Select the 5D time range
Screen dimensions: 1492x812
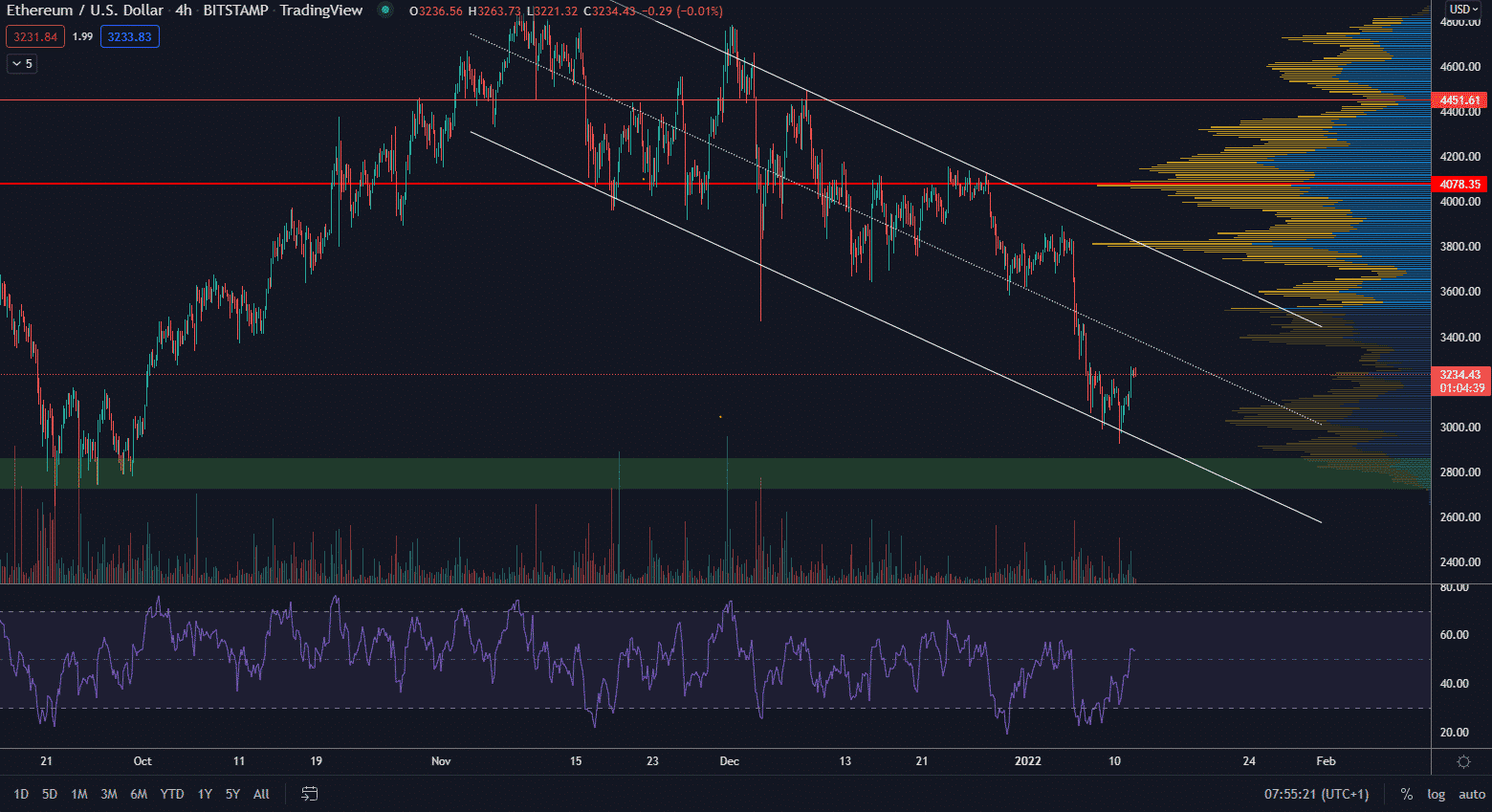tap(50, 794)
